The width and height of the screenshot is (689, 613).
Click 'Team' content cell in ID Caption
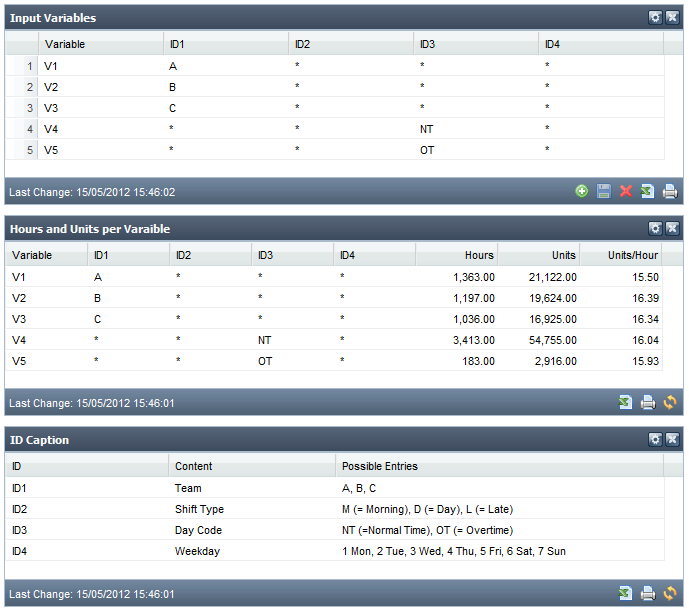252,488
